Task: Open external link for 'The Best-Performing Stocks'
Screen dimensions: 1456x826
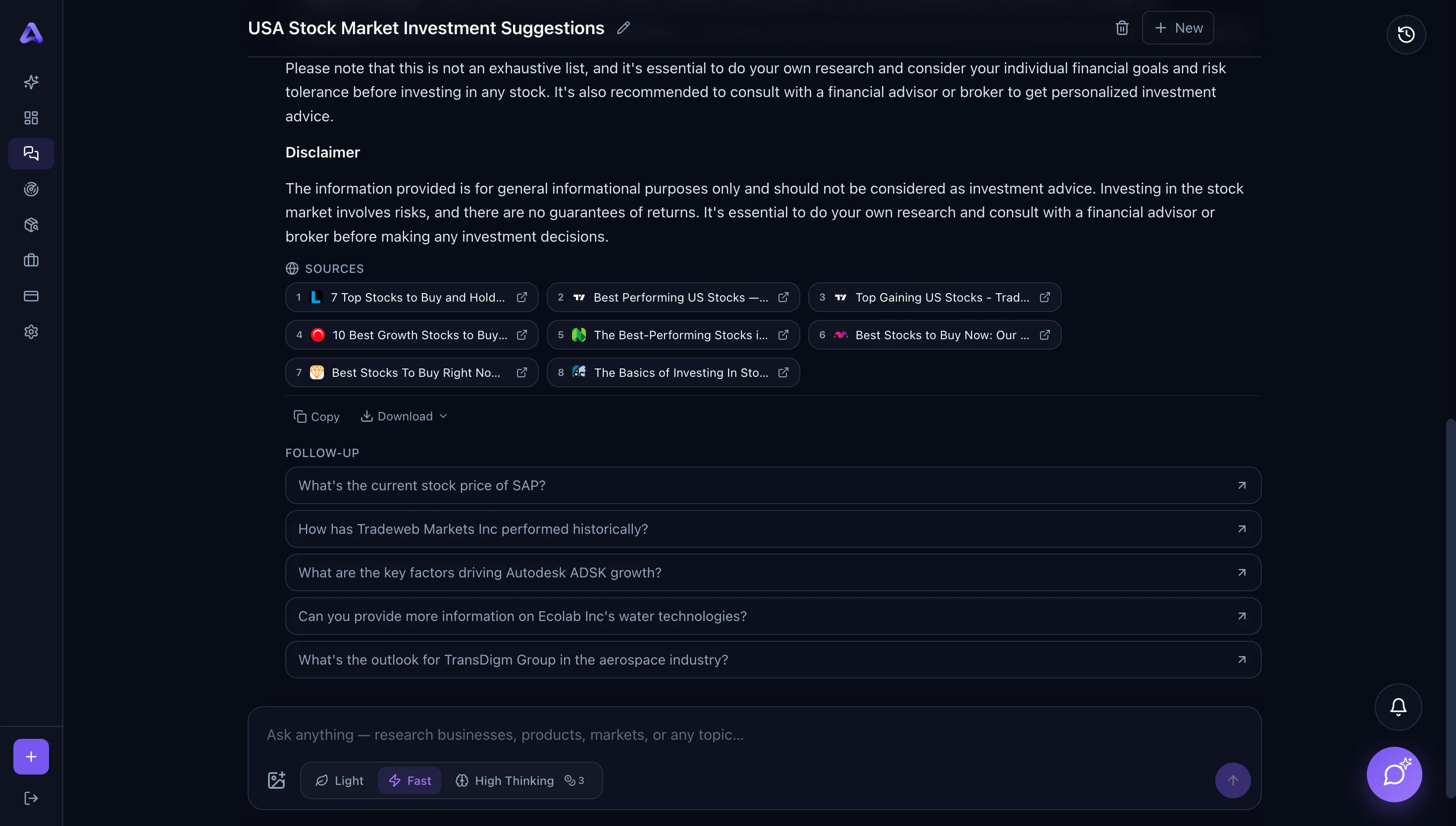Action: click(x=783, y=335)
